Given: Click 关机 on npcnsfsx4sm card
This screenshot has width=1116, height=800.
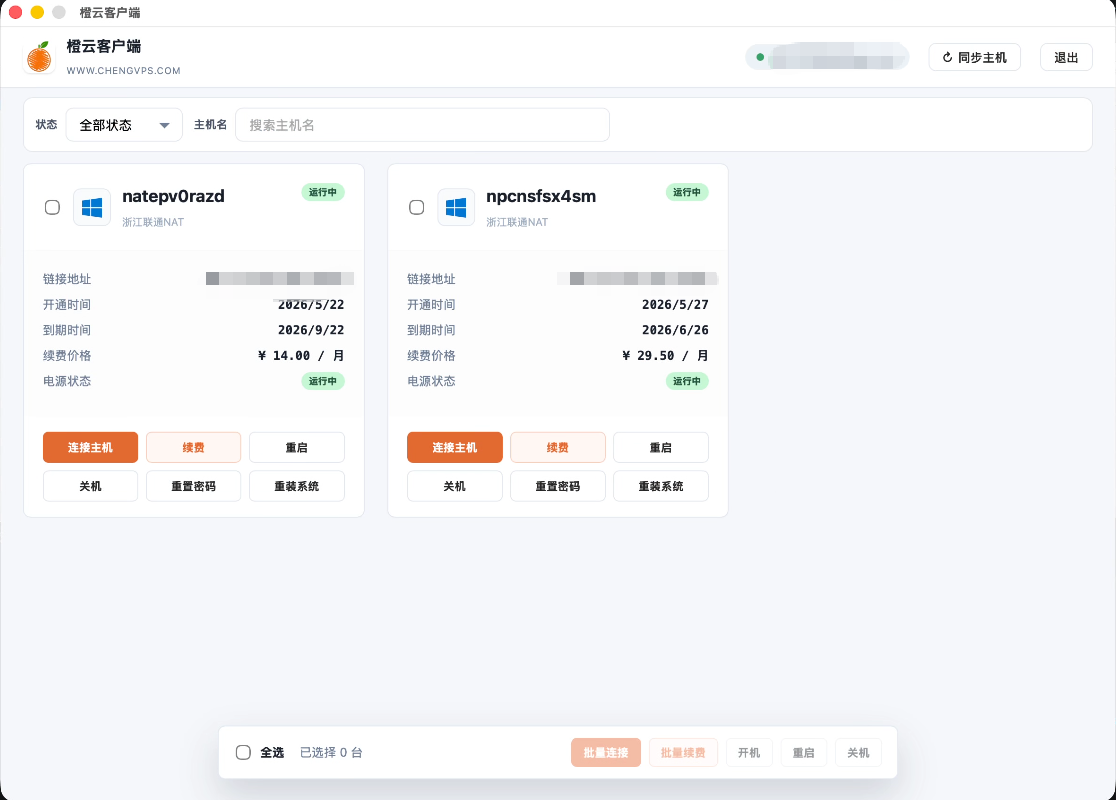Looking at the screenshot, I should click(x=455, y=486).
